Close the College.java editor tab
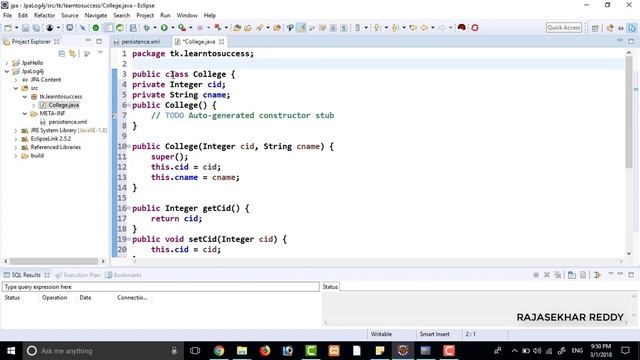 (x=222, y=42)
